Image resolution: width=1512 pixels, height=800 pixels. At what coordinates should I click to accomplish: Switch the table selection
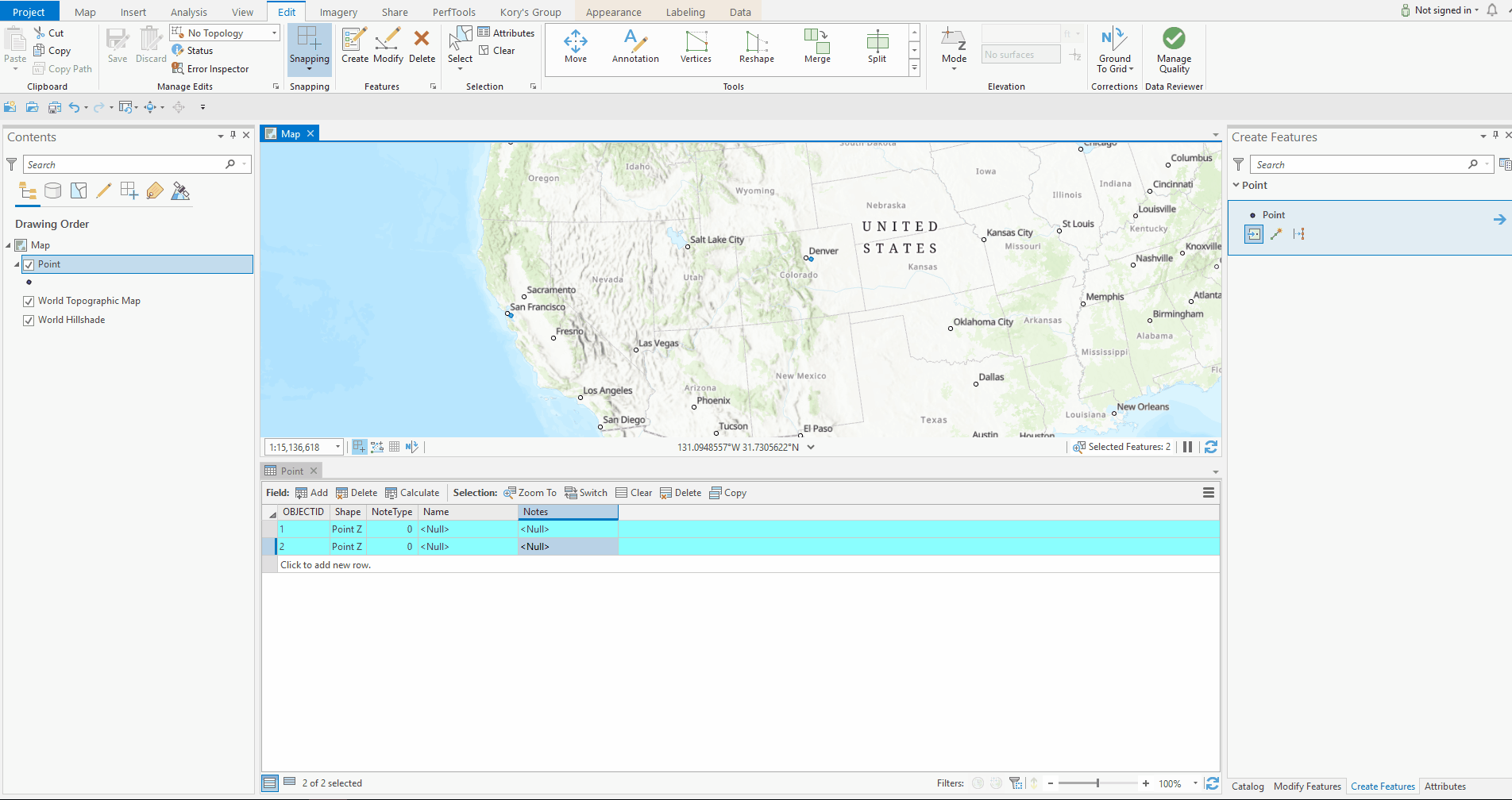[x=586, y=493]
